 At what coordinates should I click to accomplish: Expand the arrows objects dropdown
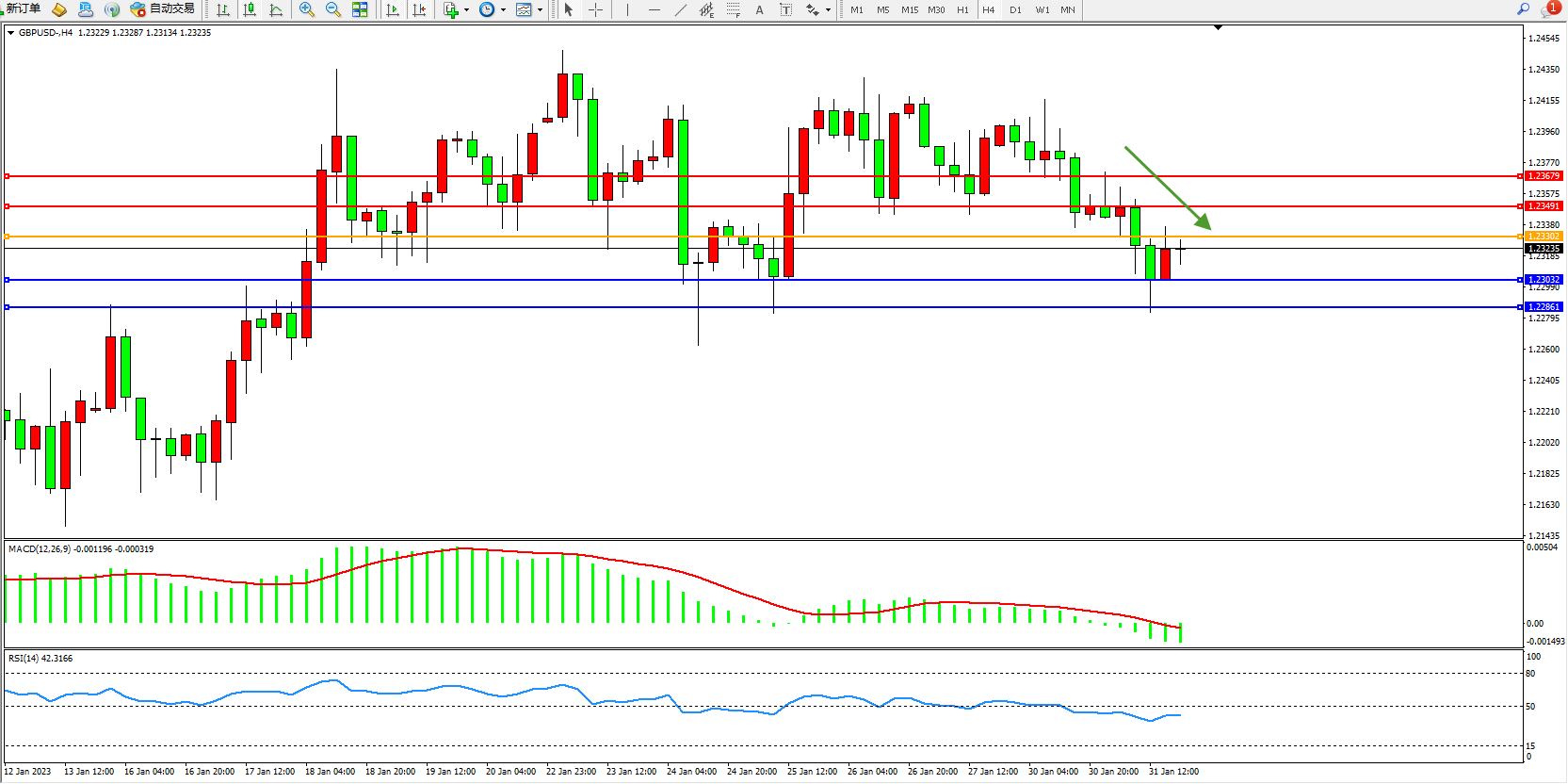(x=828, y=10)
